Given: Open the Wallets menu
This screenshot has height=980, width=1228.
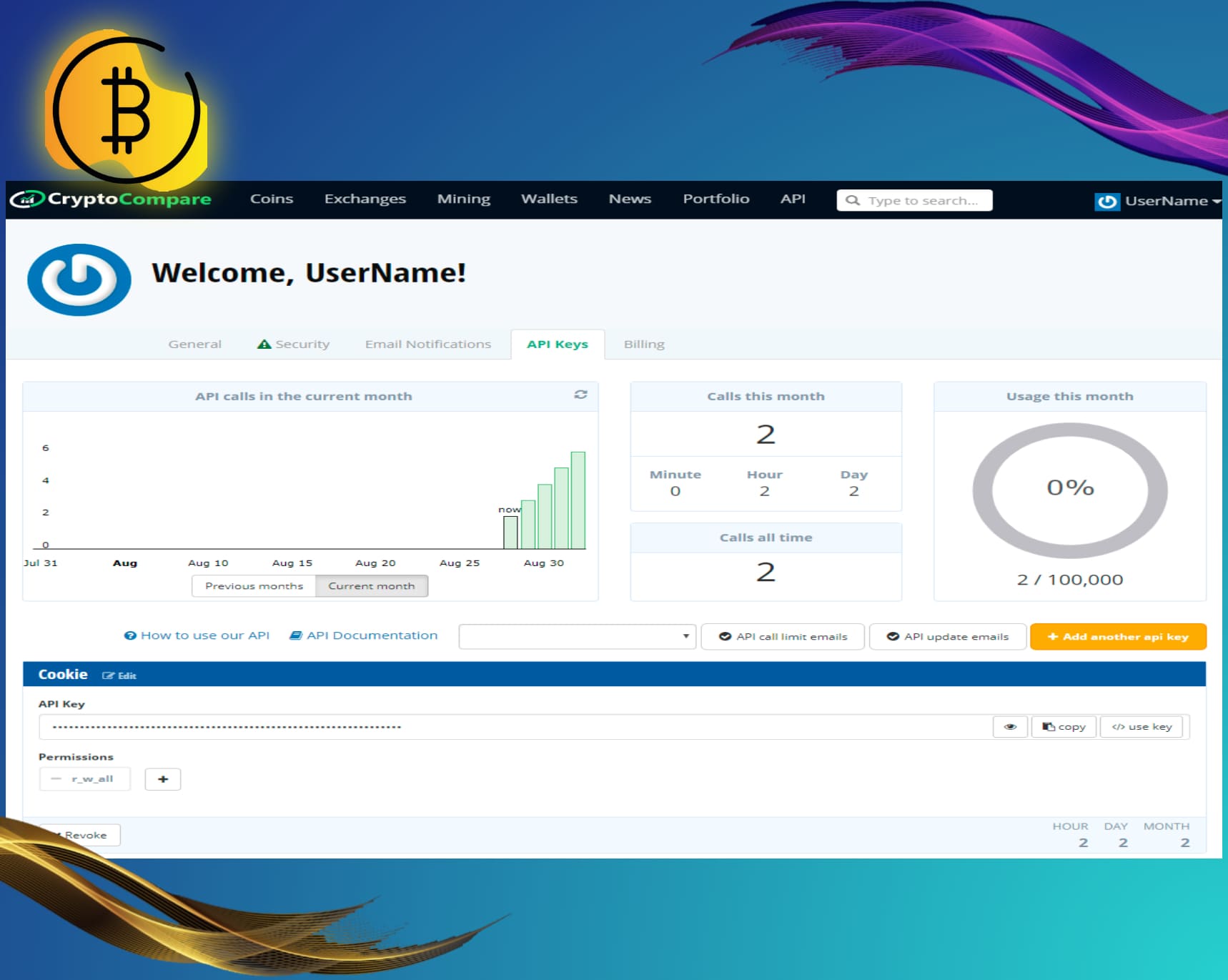Looking at the screenshot, I should (x=549, y=199).
